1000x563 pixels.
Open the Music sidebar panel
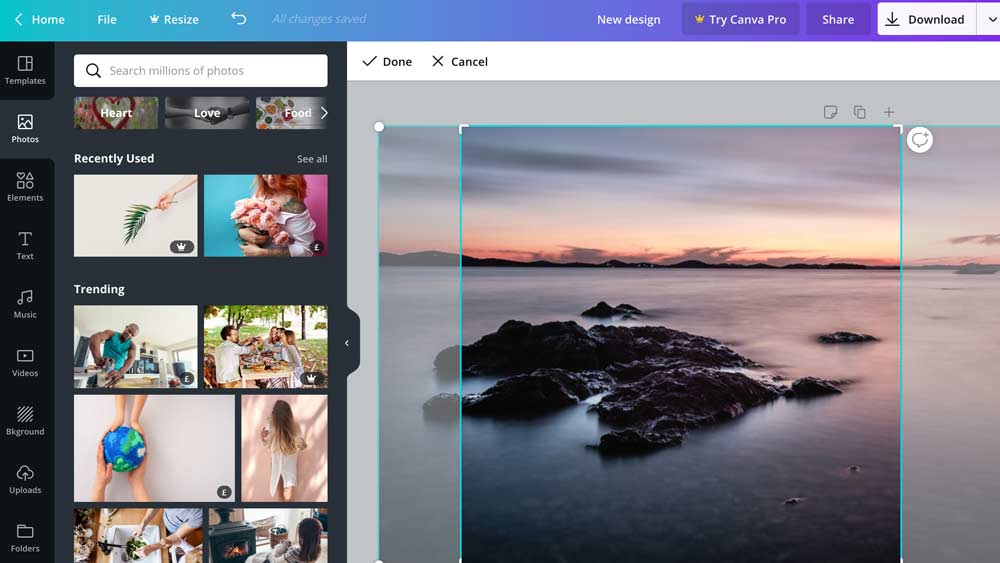[25, 303]
